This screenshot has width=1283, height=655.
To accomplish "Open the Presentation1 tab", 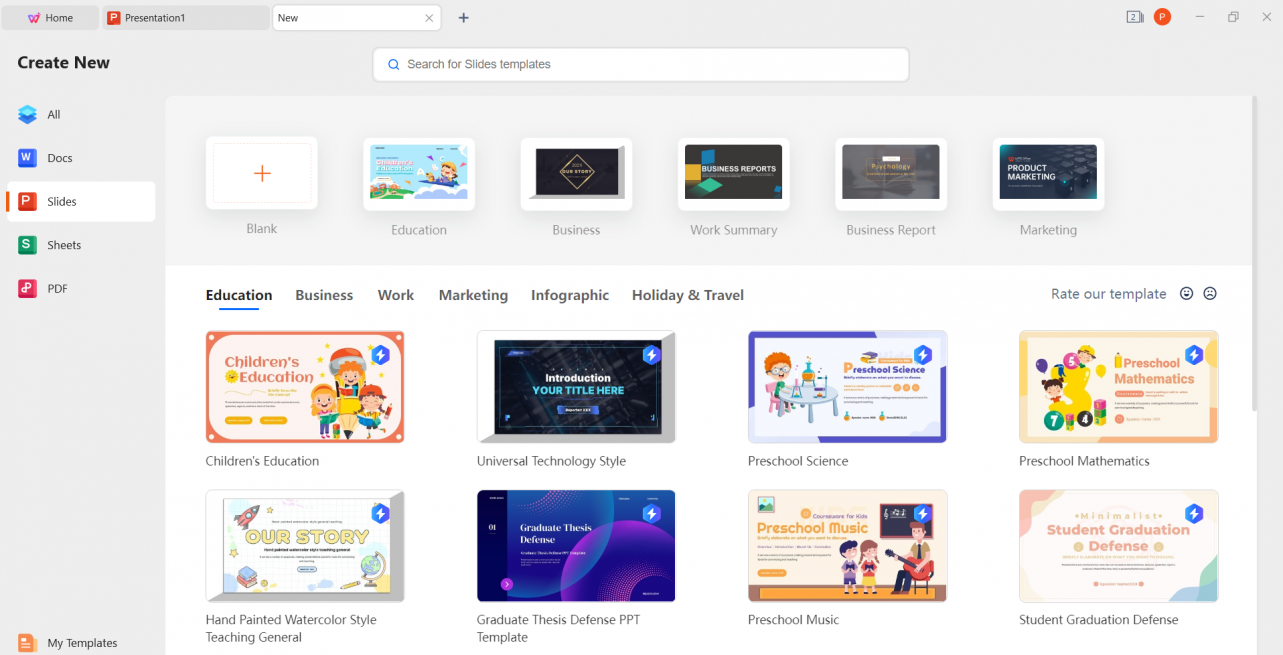I will 185,17.
